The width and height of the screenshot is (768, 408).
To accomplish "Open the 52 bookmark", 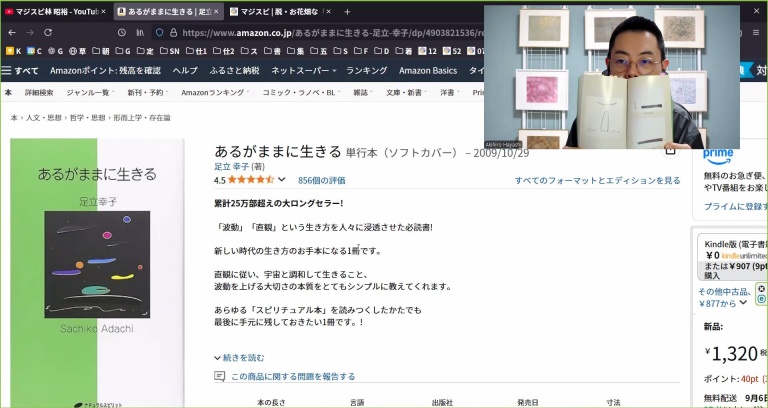I will tap(451, 51).
